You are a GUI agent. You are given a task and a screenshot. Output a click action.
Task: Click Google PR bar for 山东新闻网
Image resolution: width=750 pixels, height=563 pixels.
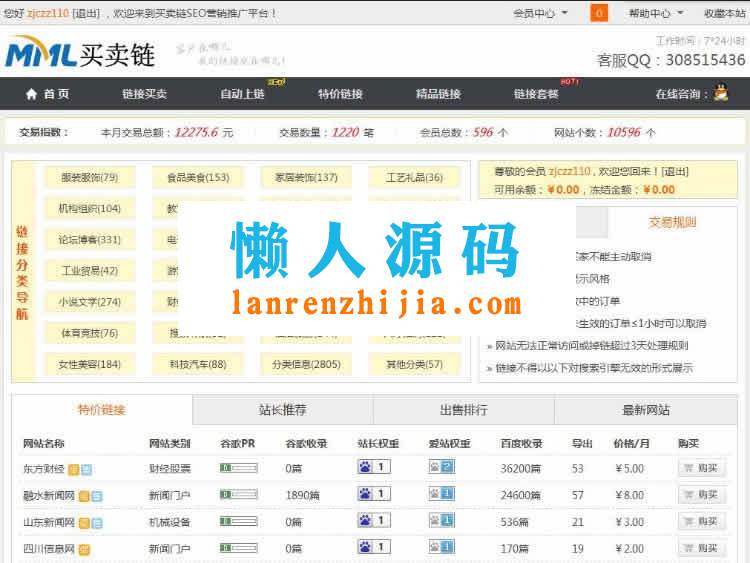238,521
